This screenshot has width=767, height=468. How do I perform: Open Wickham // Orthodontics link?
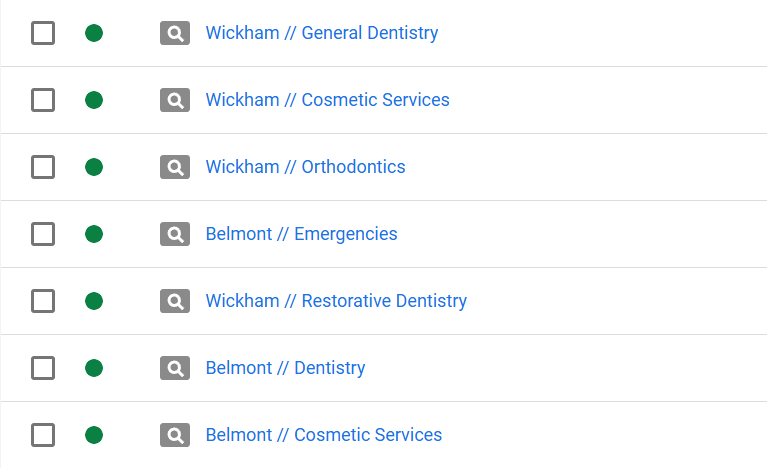pyautogui.click(x=305, y=167)
